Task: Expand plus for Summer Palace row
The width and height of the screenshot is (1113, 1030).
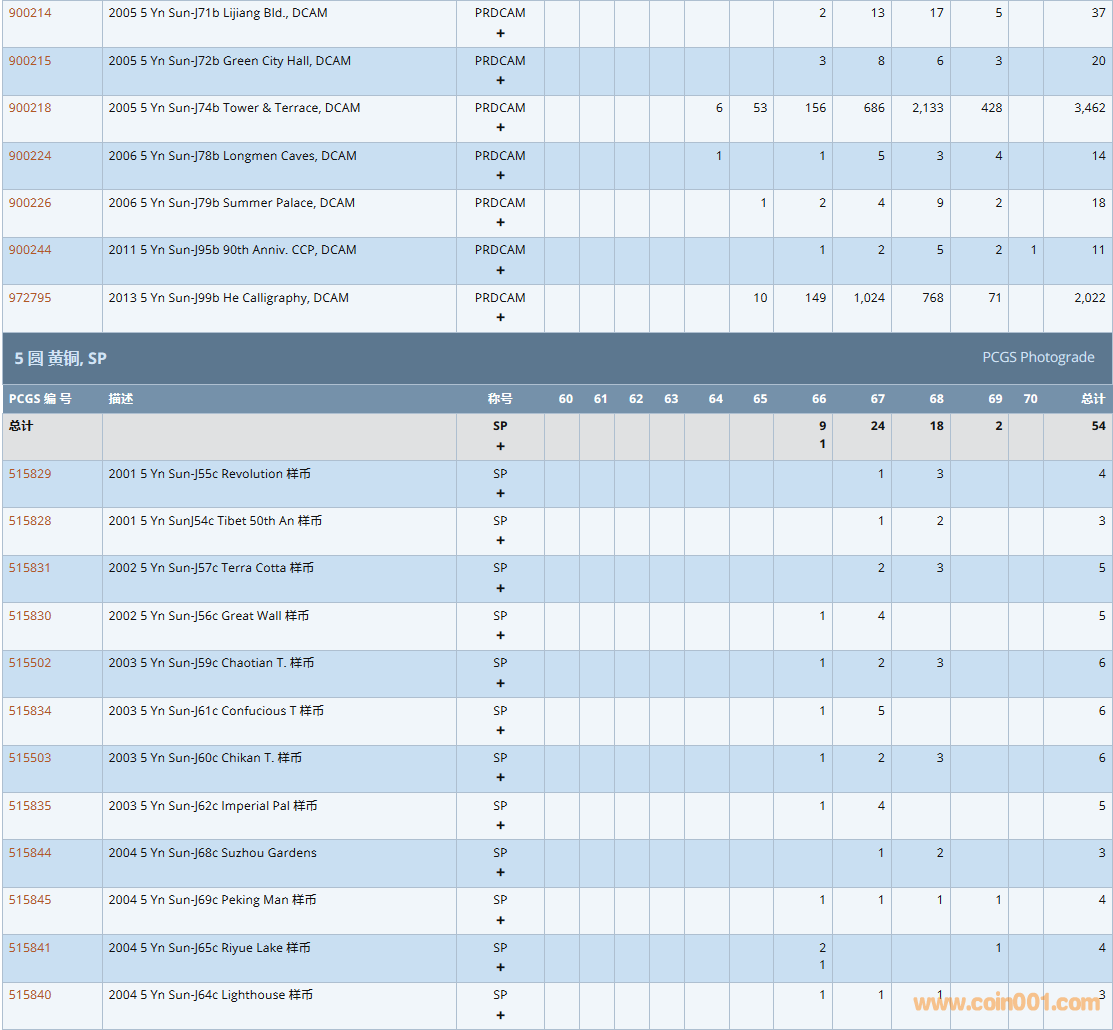Action: click(x=500, y=222)
